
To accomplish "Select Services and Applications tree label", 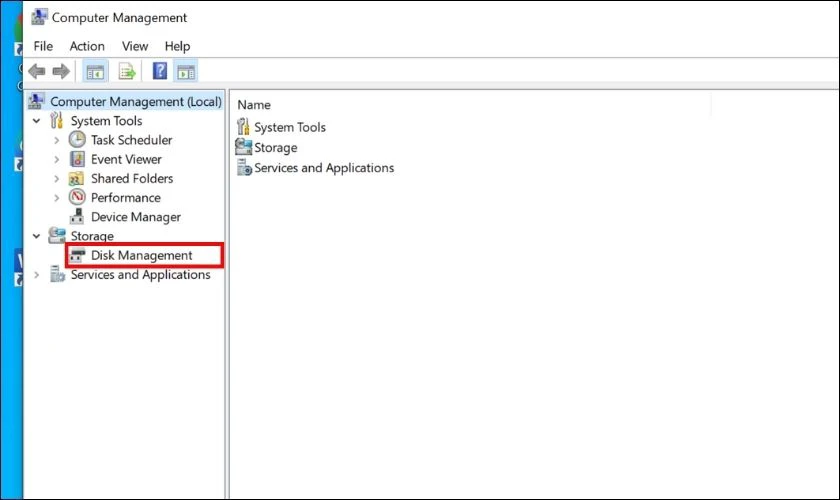I will 140,274.
